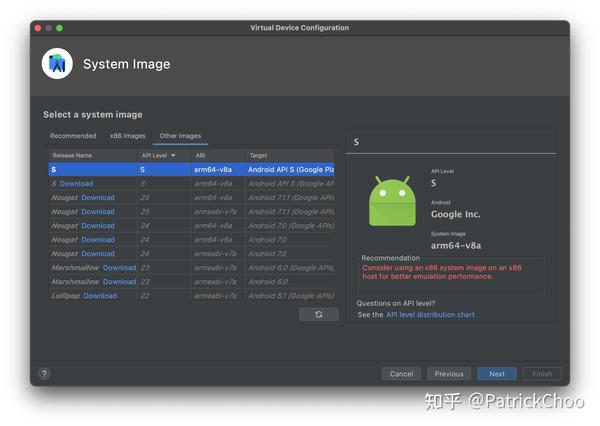Sort by API Level column arrow
Screen dimensions: 600x426
[x=173, y=155]
